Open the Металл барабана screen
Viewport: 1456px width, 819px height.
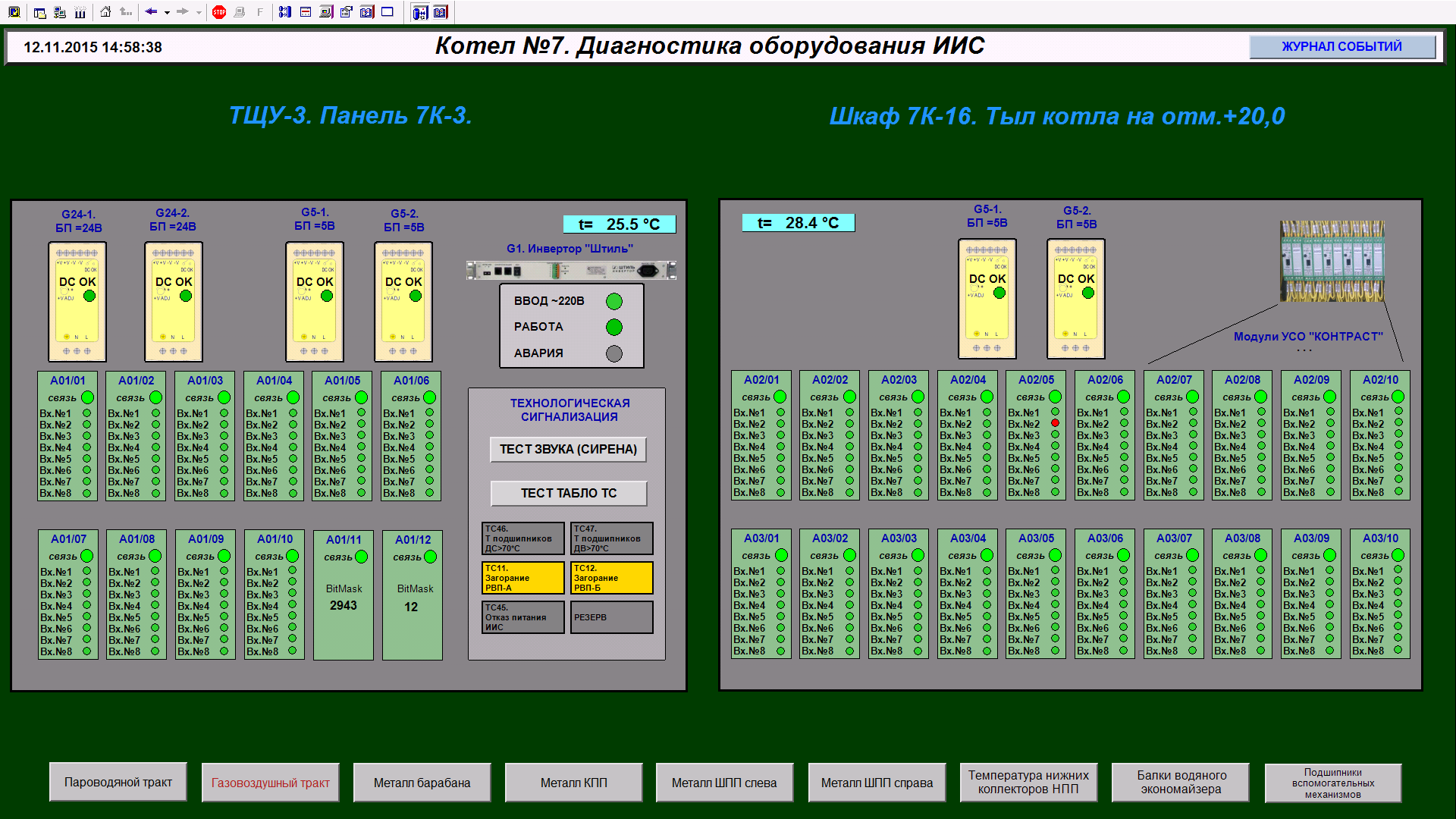click(422, 783)
